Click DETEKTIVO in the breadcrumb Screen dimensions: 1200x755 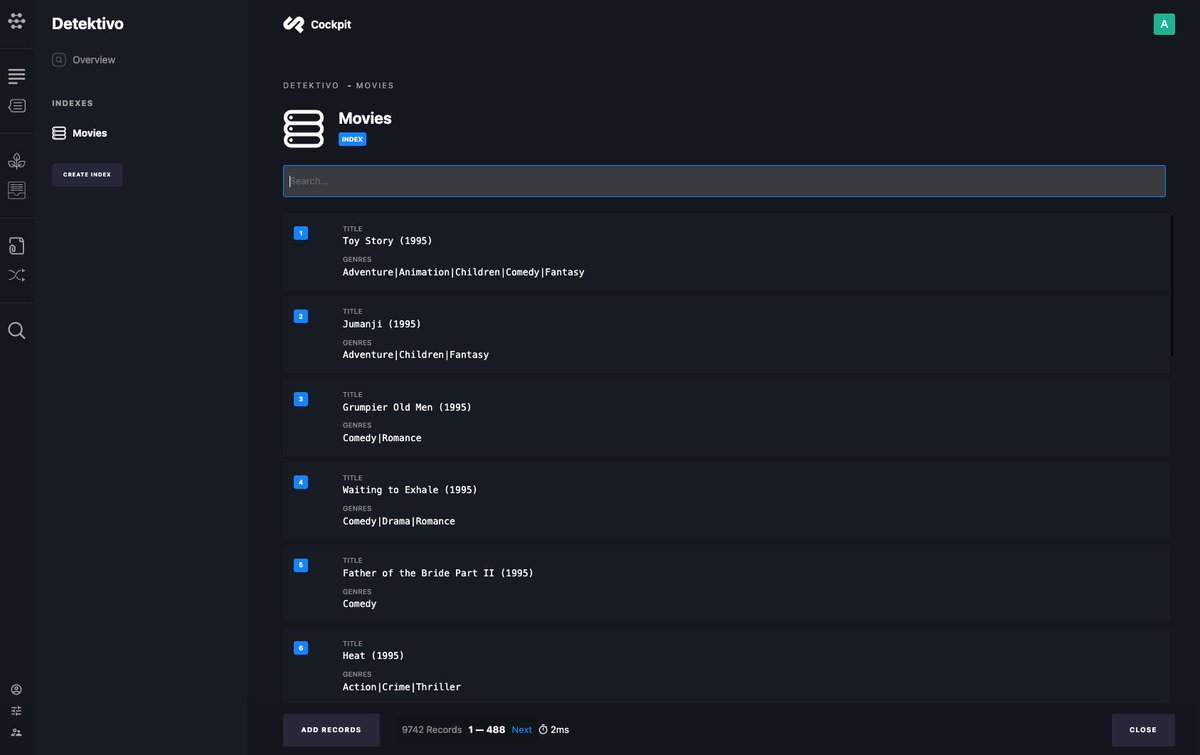coord(311,86)
